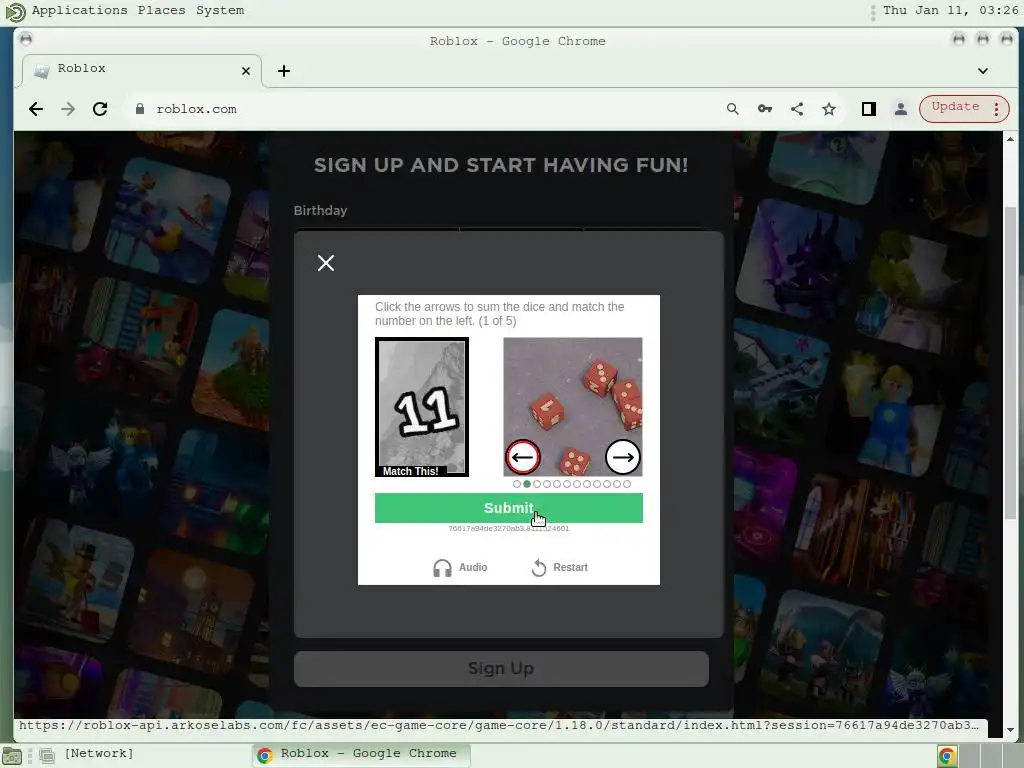Click the page scrollbar thumb

tap(1010, 362)
